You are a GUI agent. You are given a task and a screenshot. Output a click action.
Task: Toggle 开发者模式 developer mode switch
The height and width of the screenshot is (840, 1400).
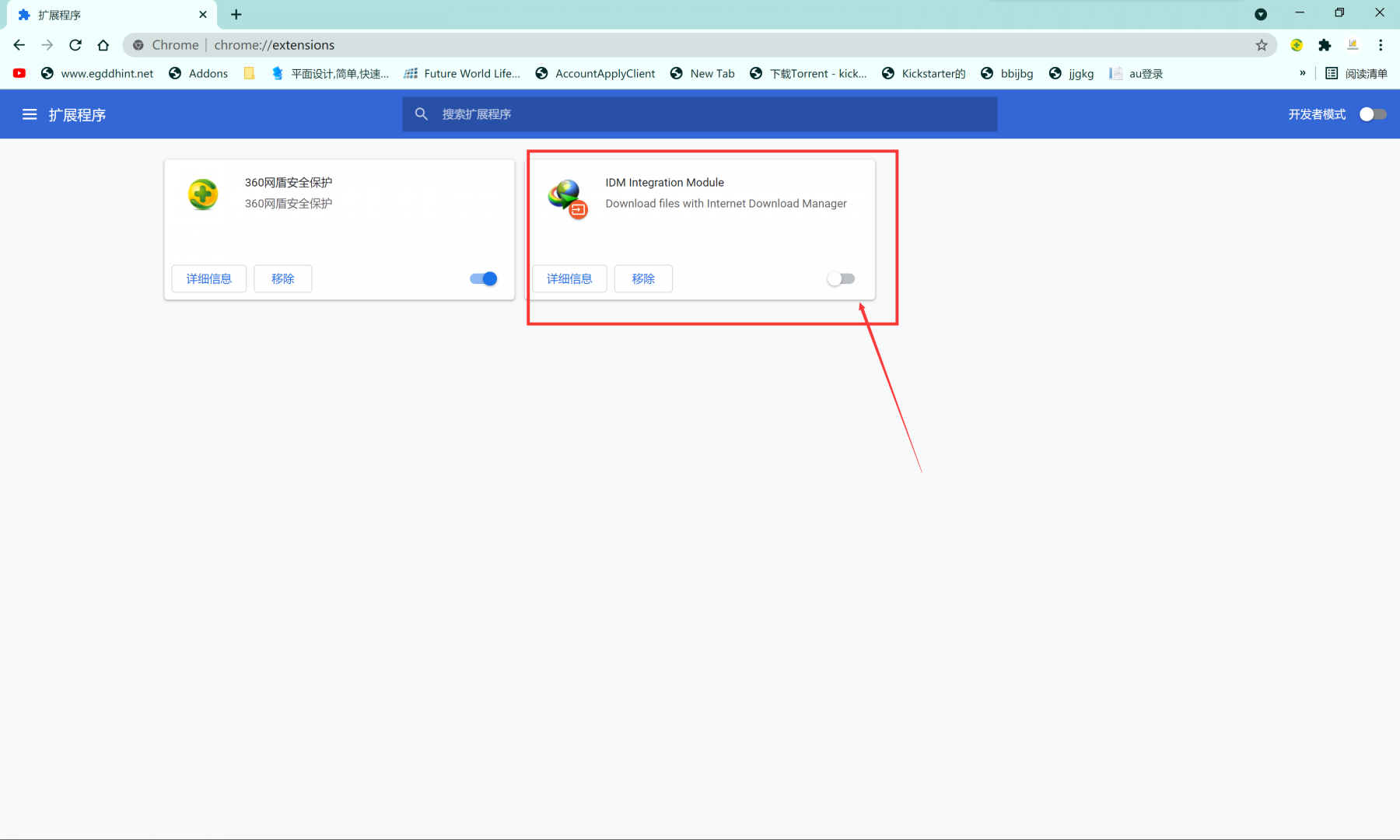[x=1373, y=114]
